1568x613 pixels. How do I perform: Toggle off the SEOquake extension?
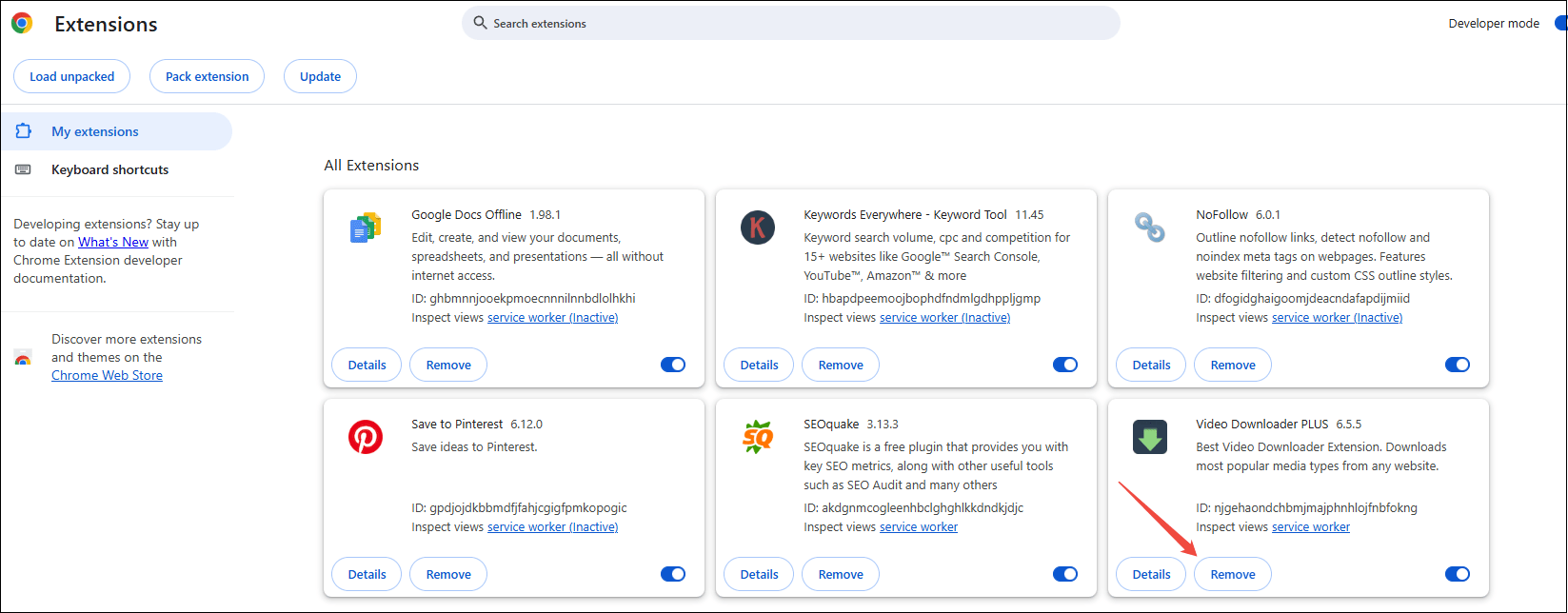pos(1065,574)
